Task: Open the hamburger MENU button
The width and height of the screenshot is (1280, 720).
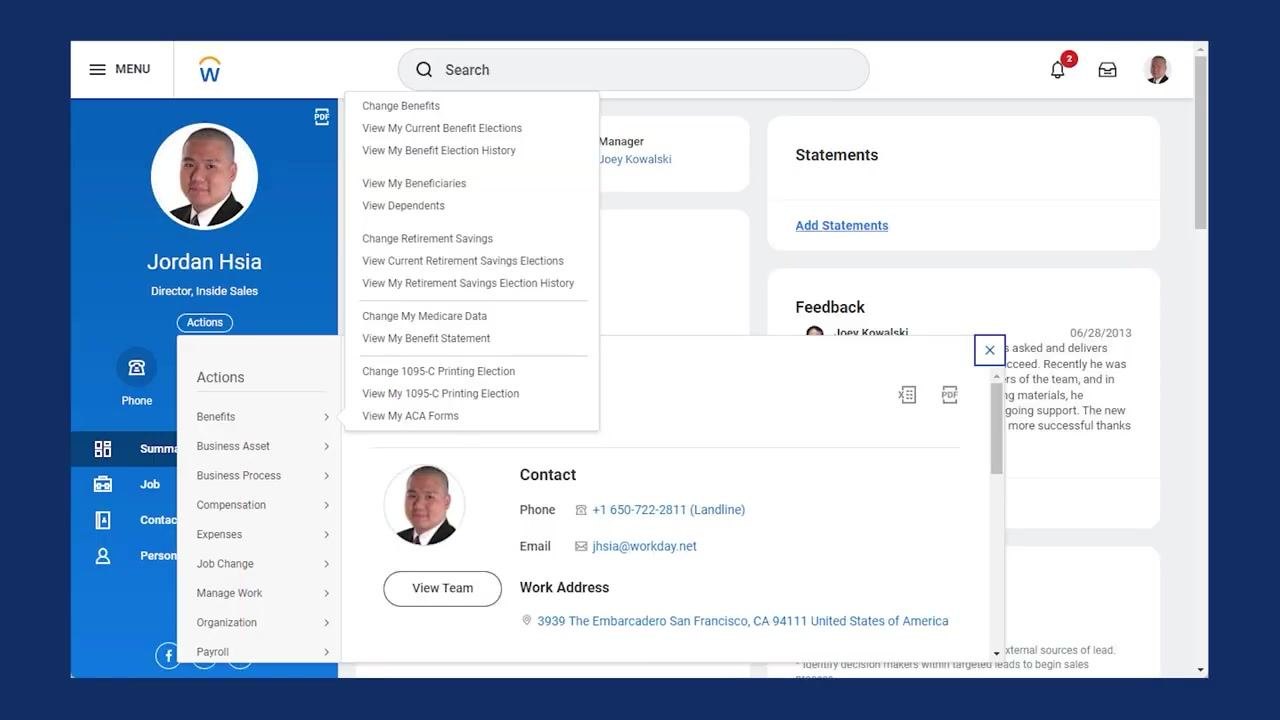Action: click(x=120, y=70)
